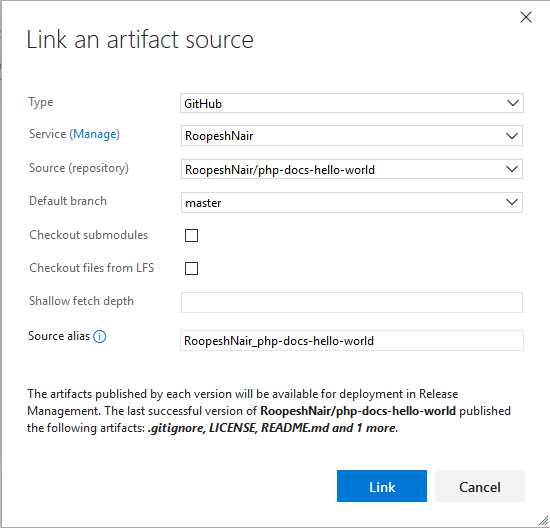Click the 'Source (repository)' label
The width and height of the screenshot is (550, 528).
click(x=79, y=168)
